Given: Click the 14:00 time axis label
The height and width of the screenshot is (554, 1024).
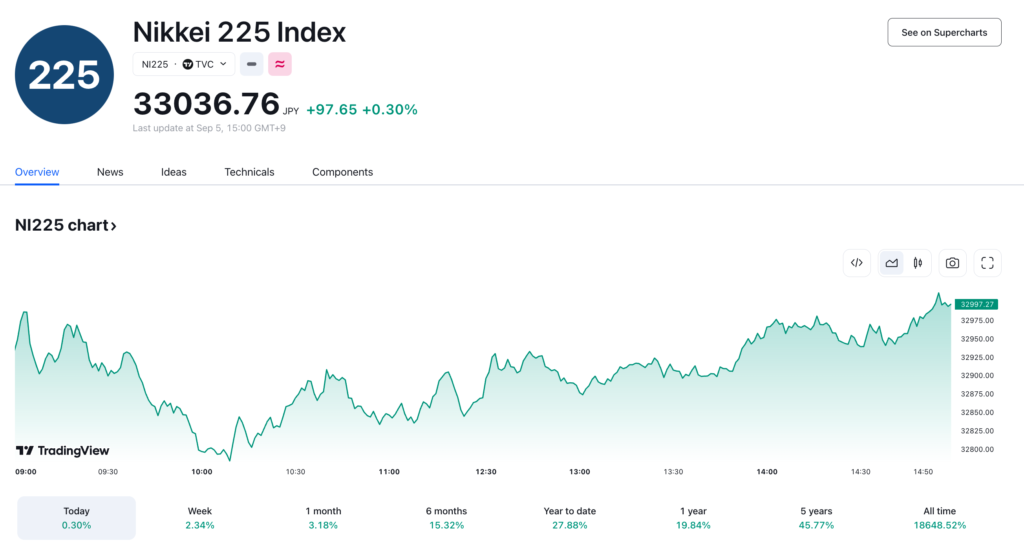Looking at the screenshot, I should (767, 472).
